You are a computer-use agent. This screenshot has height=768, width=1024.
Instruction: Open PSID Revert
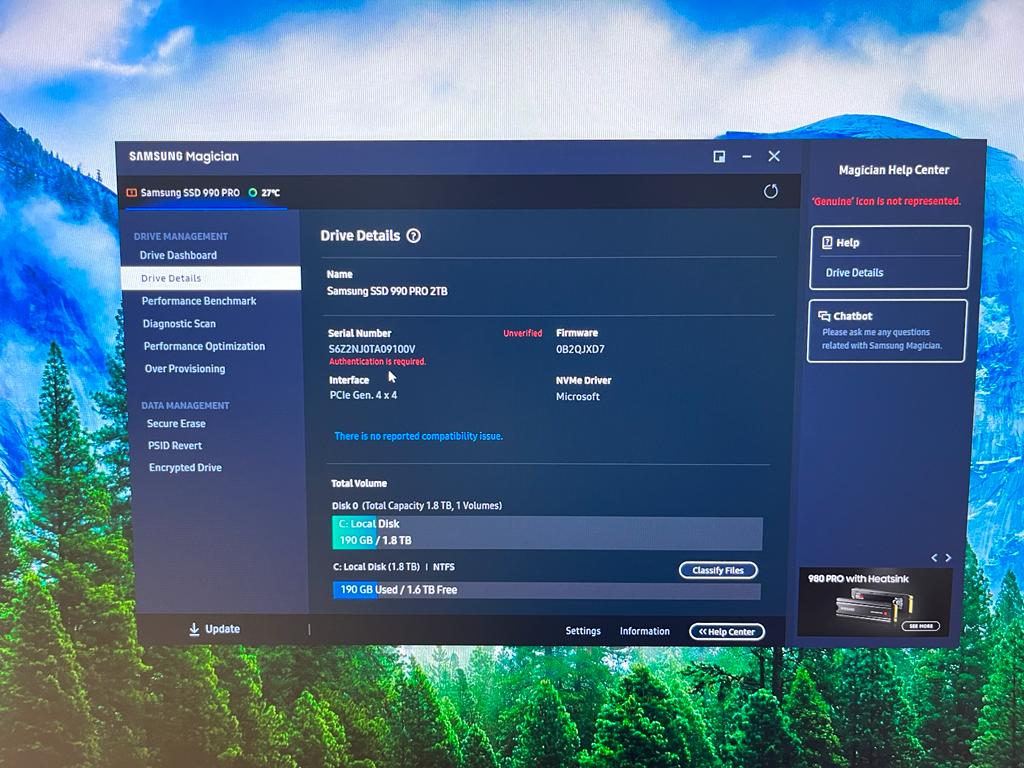tap(175, 445)
